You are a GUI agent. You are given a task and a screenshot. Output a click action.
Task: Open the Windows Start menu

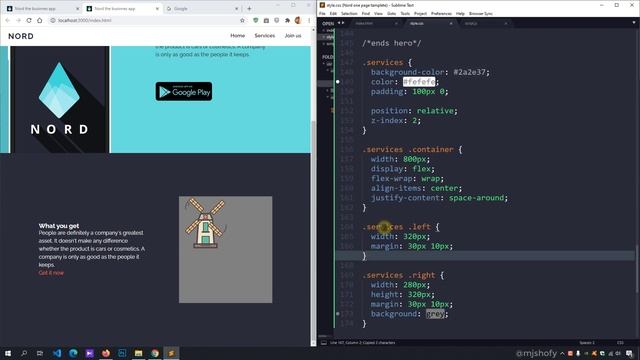(x=7, y=353)
